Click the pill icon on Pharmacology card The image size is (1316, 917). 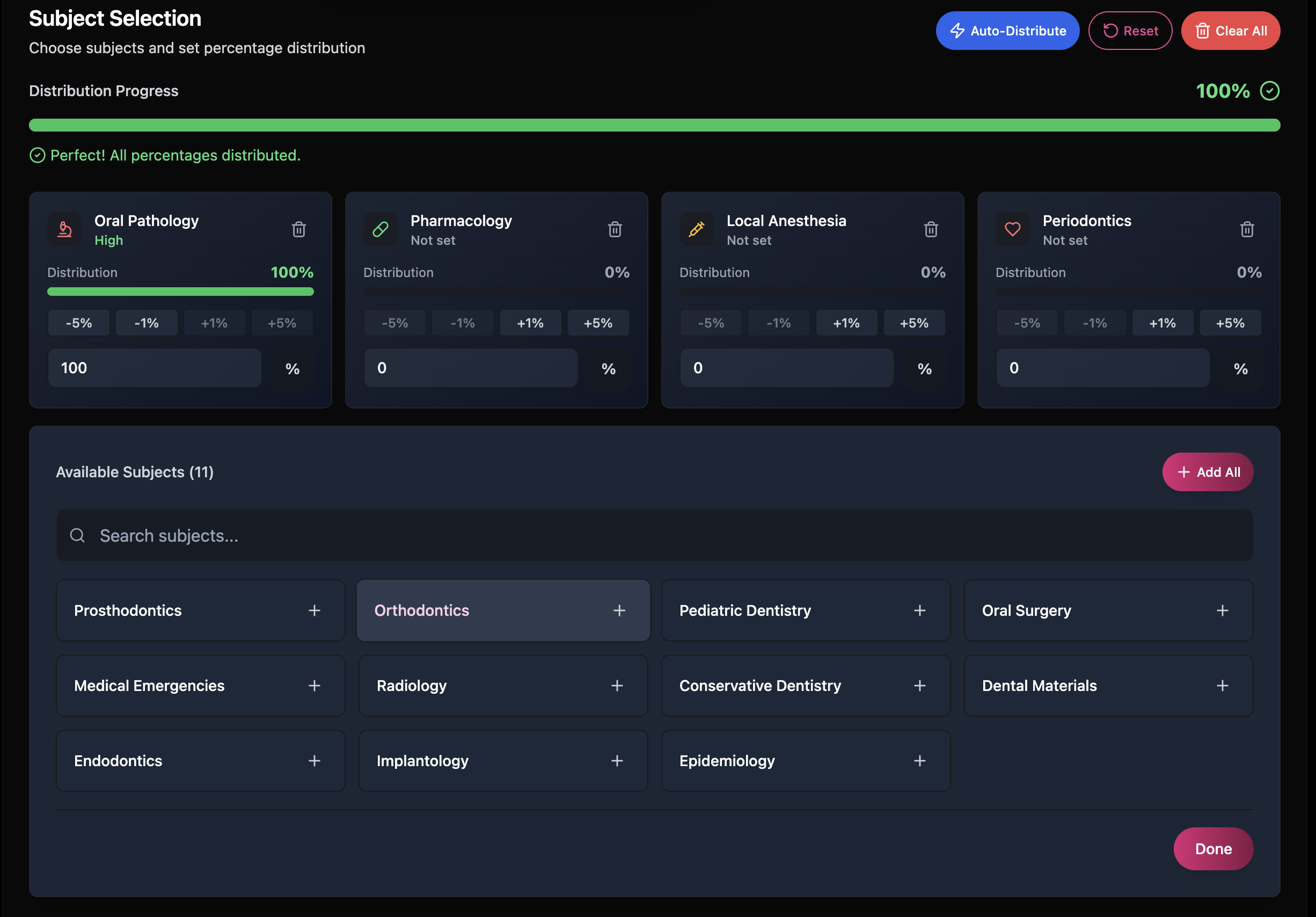tap(380, 229)
